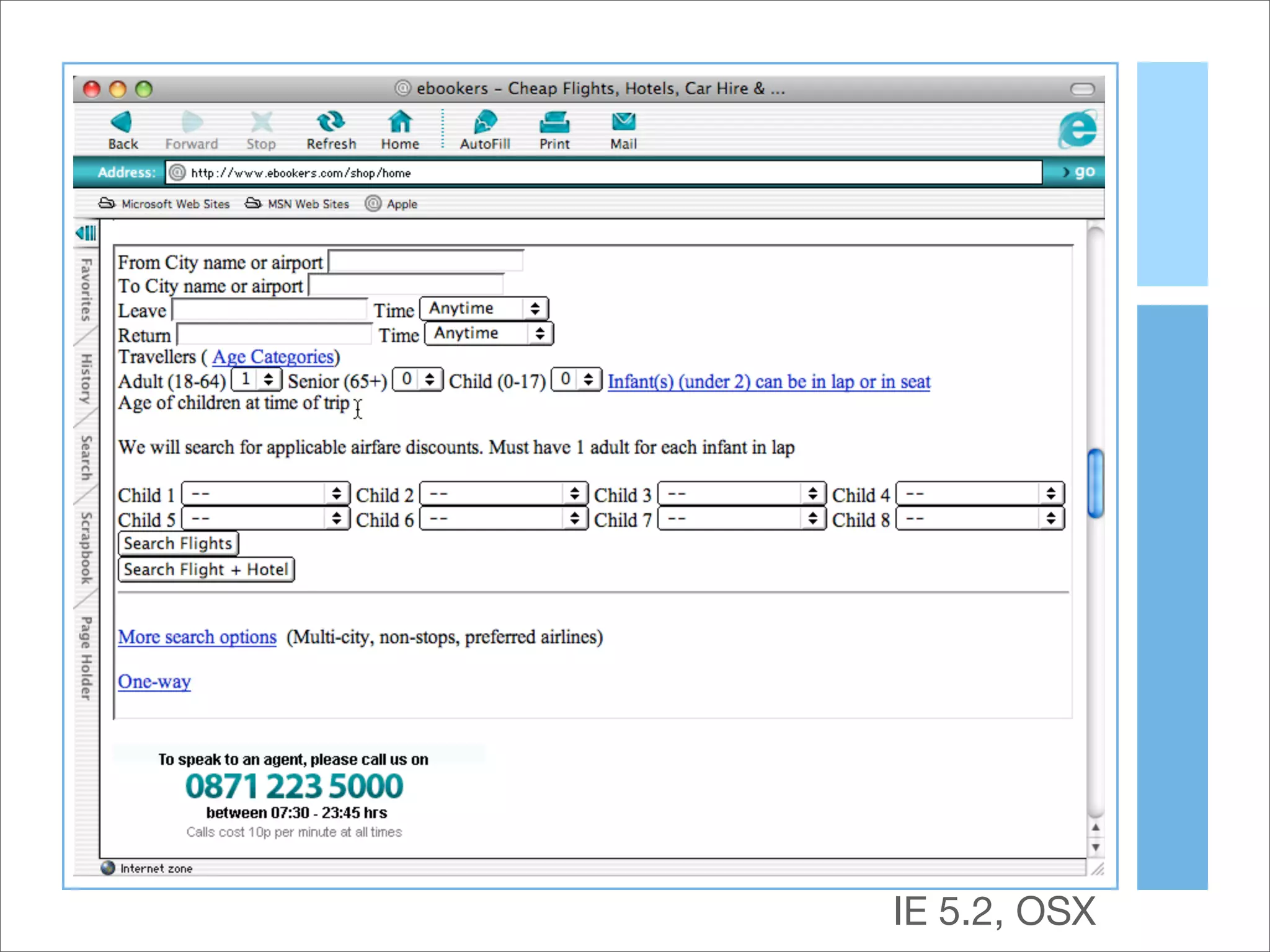This screenshot has height=952, width=1270.
Task: Open the Scrapbook side tab
Action: (x=86, y=547)
